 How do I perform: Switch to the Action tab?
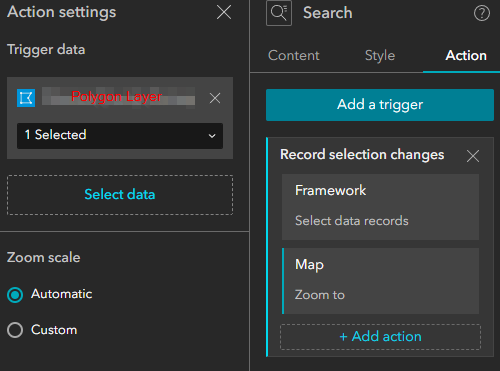(x=466, y=56)
